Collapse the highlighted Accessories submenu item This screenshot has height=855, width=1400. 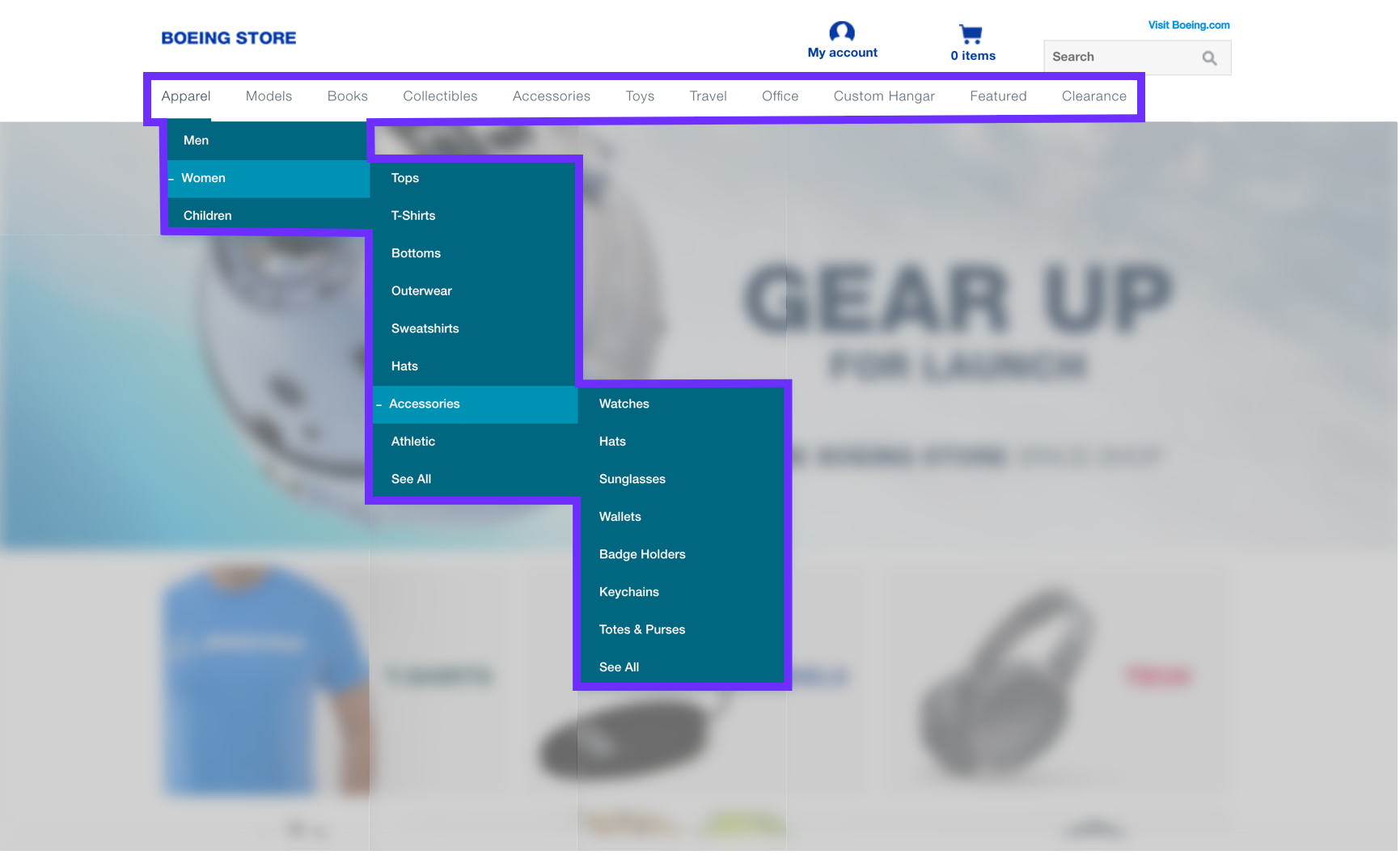[x=476, y=404]
